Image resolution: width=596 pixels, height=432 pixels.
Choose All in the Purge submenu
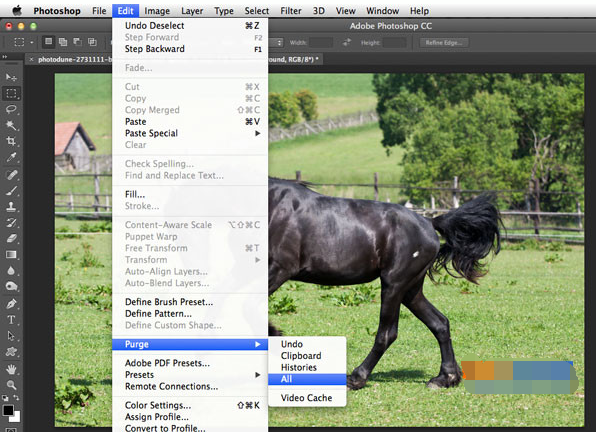click(x=307, y=379)
